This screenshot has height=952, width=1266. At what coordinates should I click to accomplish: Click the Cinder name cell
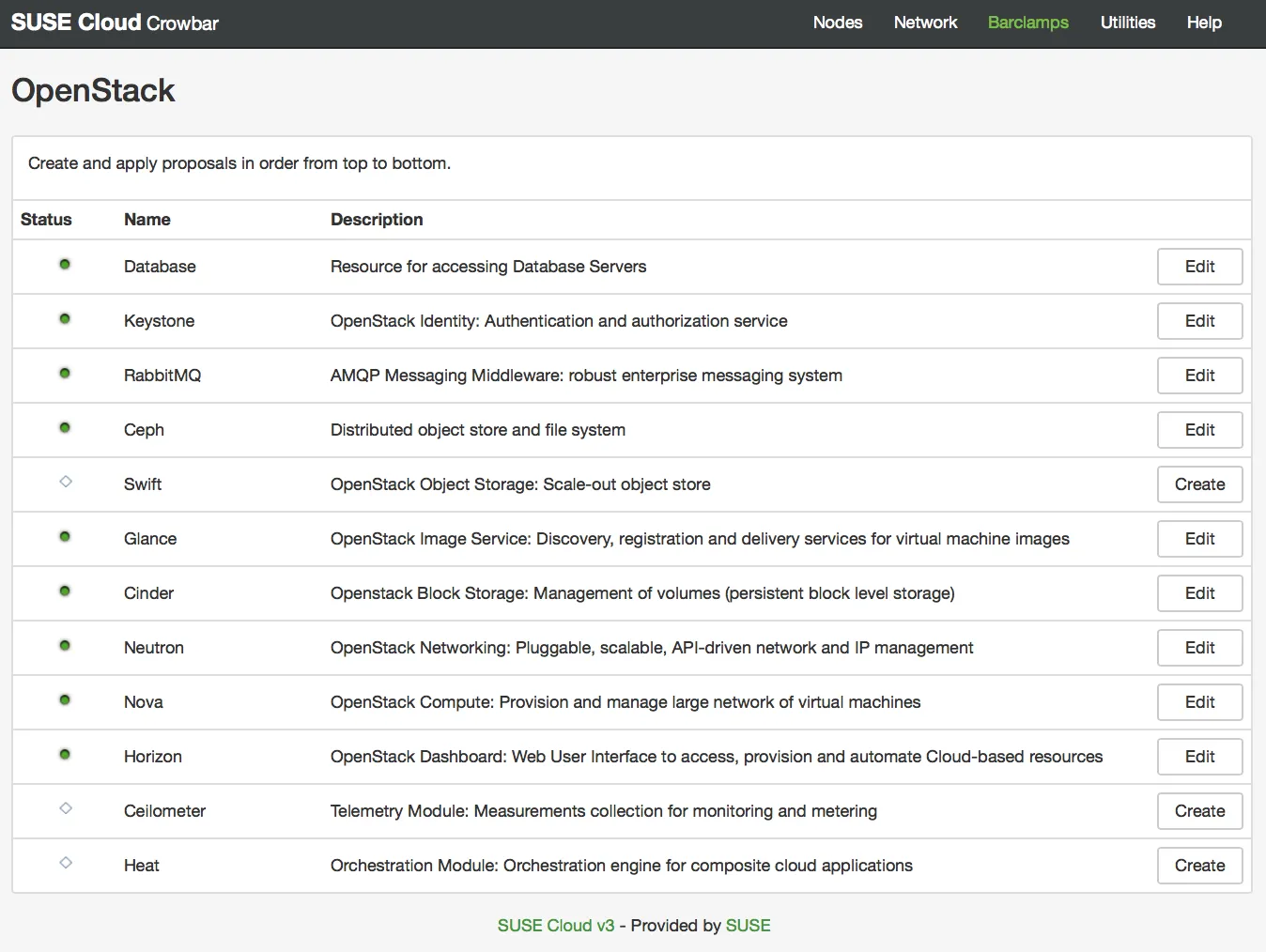(148, 593)
